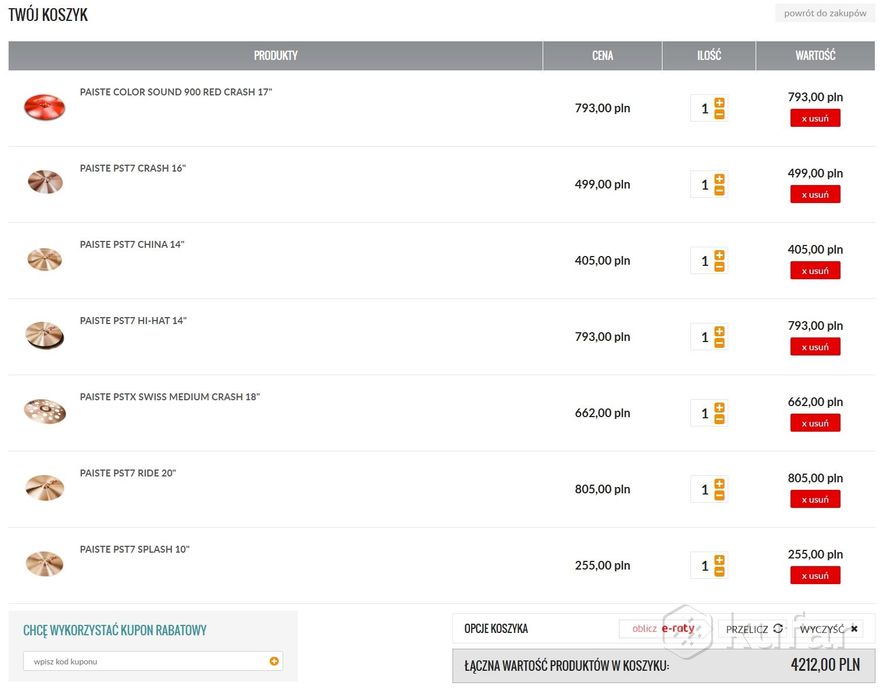The width and height of the screenshot is (884, 690).
Task: Calculate installments with oblicz e-raty
Action: (663, 629)
